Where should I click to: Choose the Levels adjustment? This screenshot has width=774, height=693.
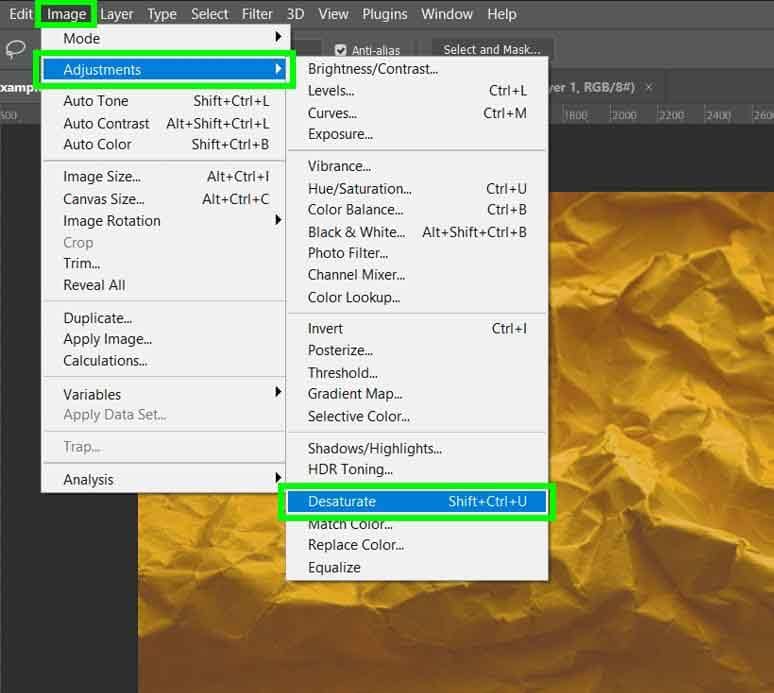point(331,91)
